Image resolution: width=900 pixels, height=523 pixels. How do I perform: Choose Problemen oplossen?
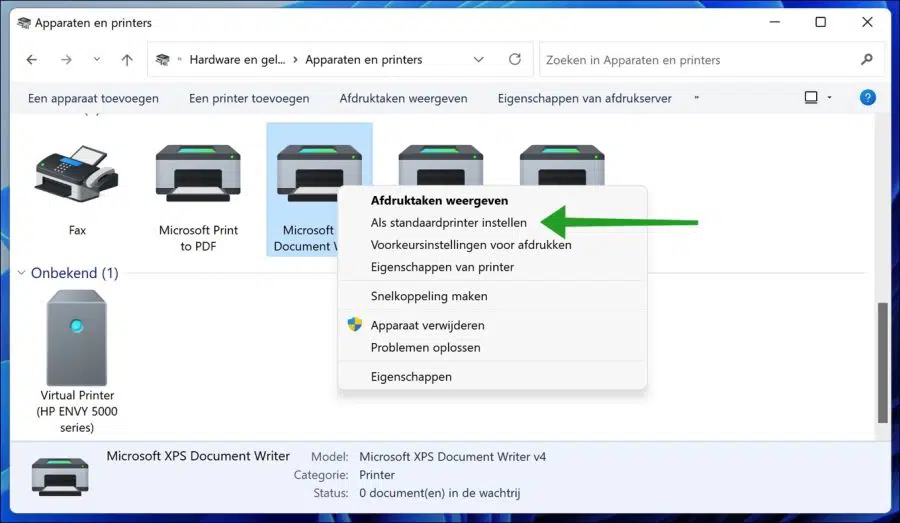click(492, 347)
